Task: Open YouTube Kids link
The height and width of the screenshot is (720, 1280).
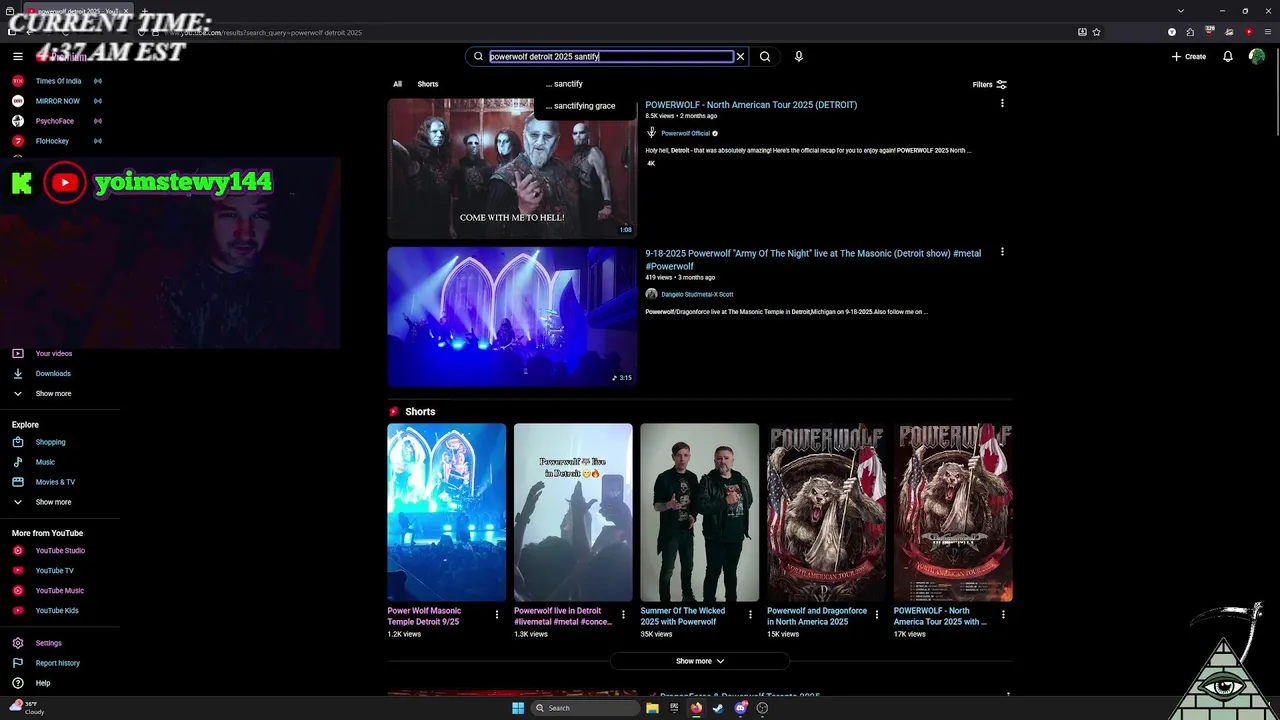Action: click(58, 611)
